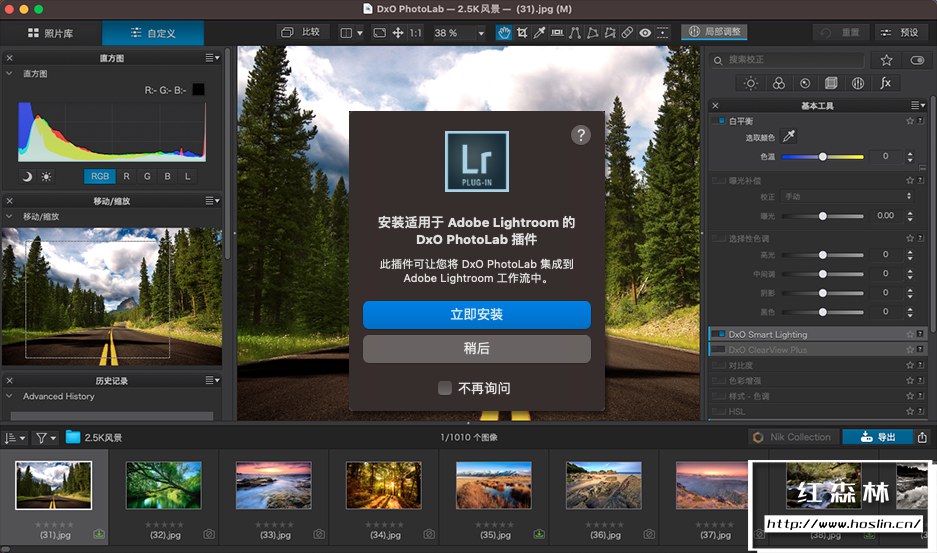Open the Light corrections sun icon
The width and height of the screenshot is (937, 553).
[x=751, y=83]
